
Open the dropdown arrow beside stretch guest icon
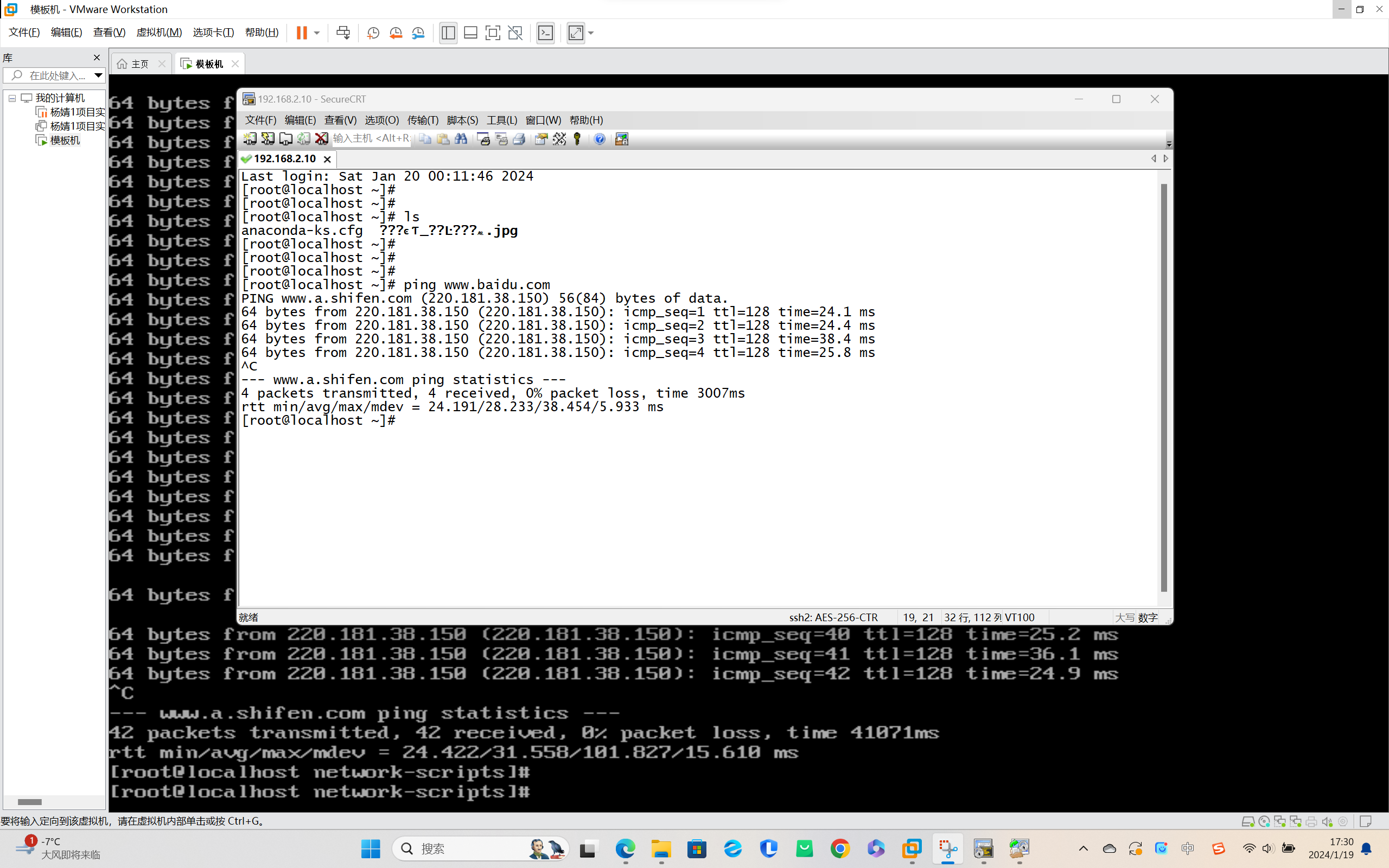tap(591, 33)
